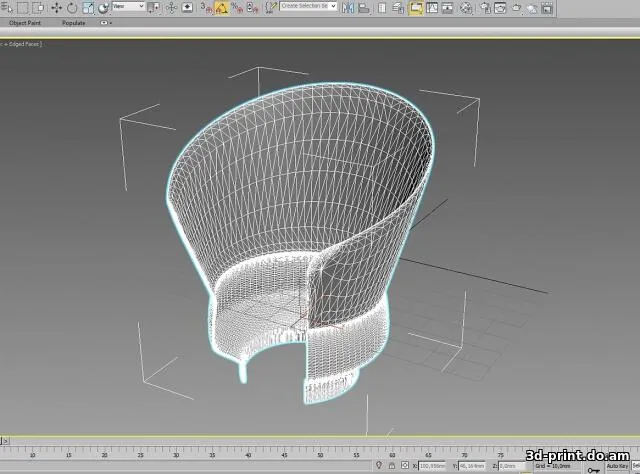Open the Populate ribbon tab
Screen dimensions: 640x474
74,22
